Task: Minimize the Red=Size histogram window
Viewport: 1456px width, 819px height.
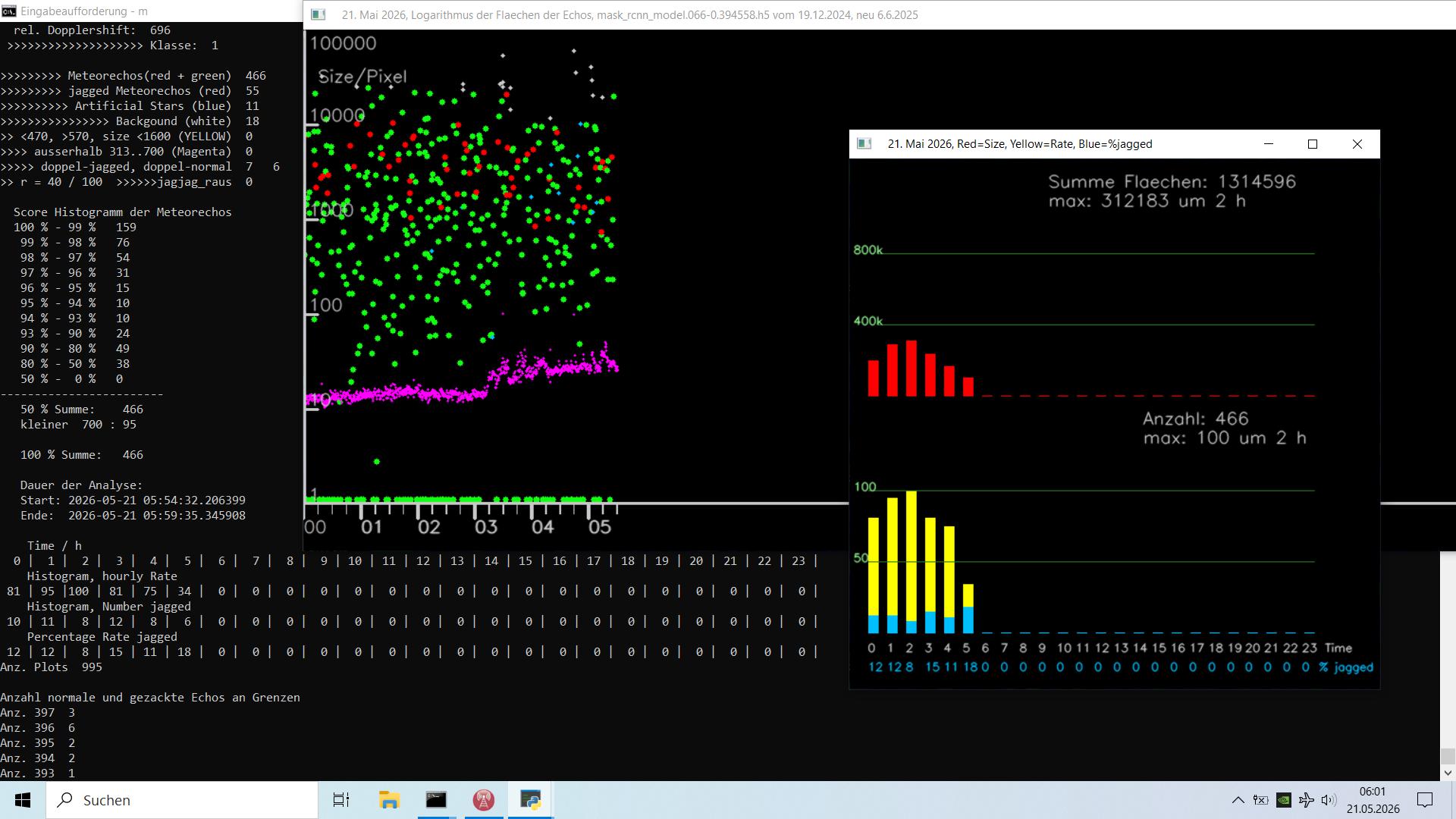Action: pos(1268,143)
